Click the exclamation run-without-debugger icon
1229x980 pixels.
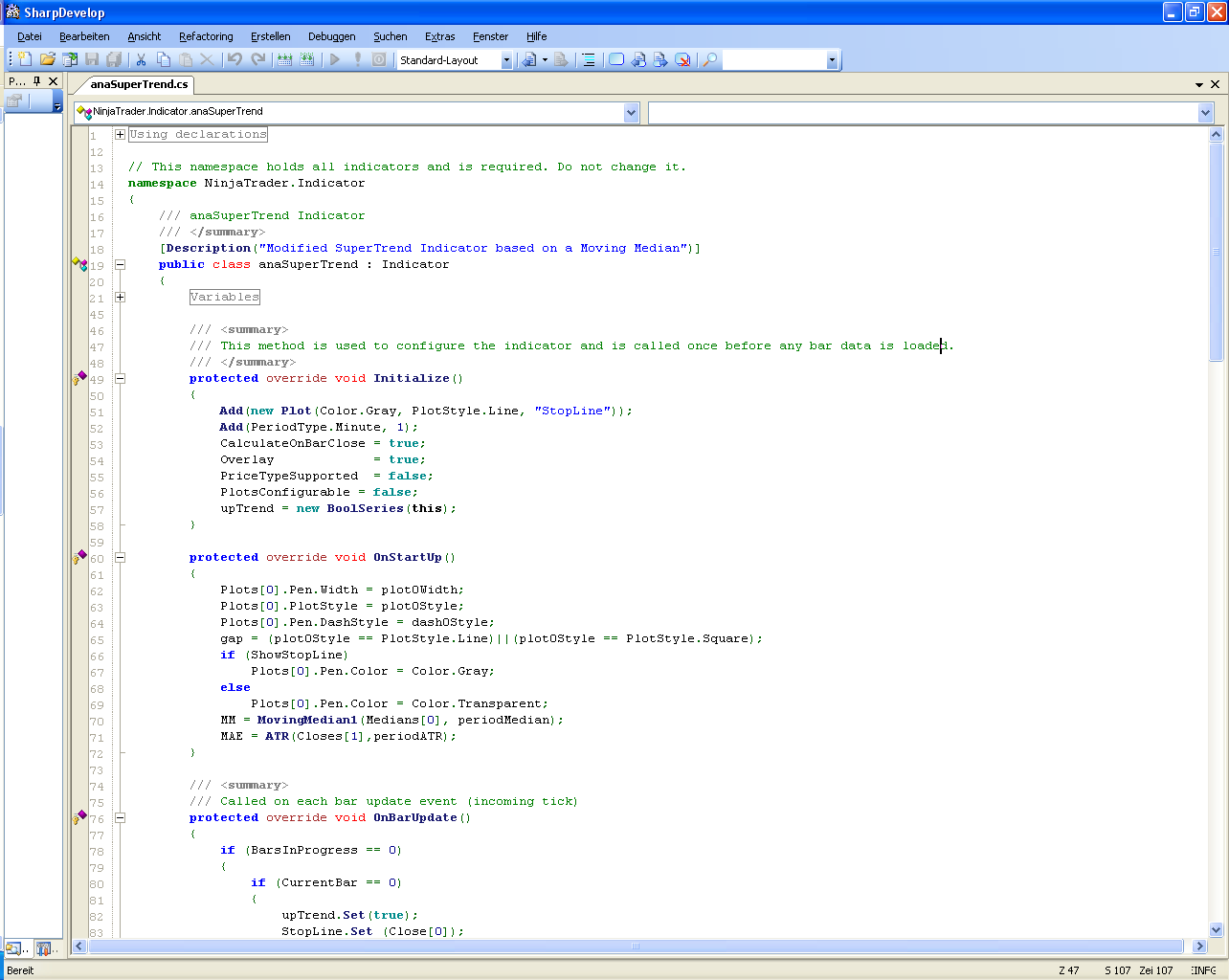pos(357,59)
